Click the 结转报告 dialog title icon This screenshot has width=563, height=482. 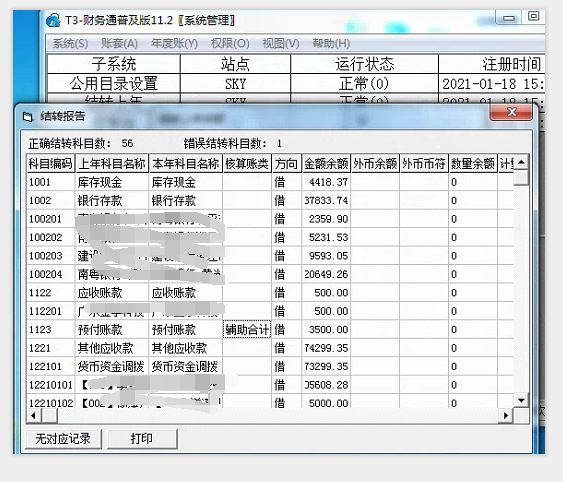[28, 117]
